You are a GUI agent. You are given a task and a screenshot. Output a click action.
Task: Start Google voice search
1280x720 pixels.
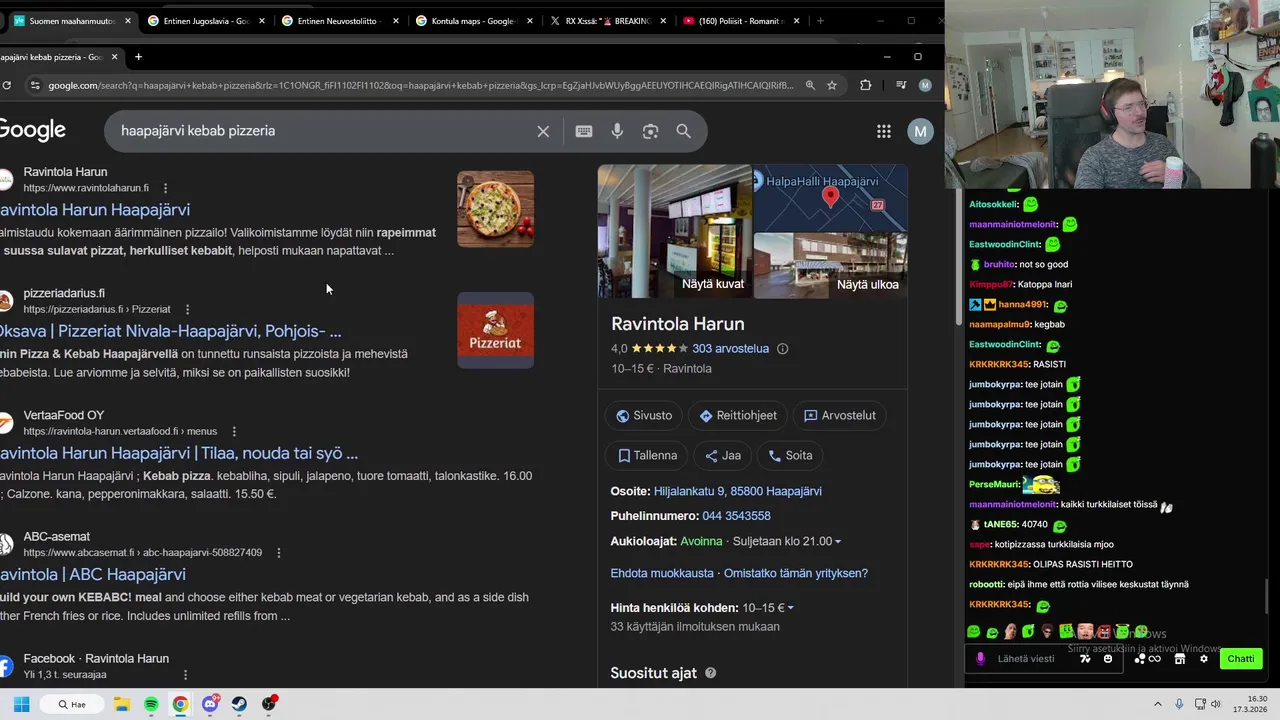(x=617, y=131)
